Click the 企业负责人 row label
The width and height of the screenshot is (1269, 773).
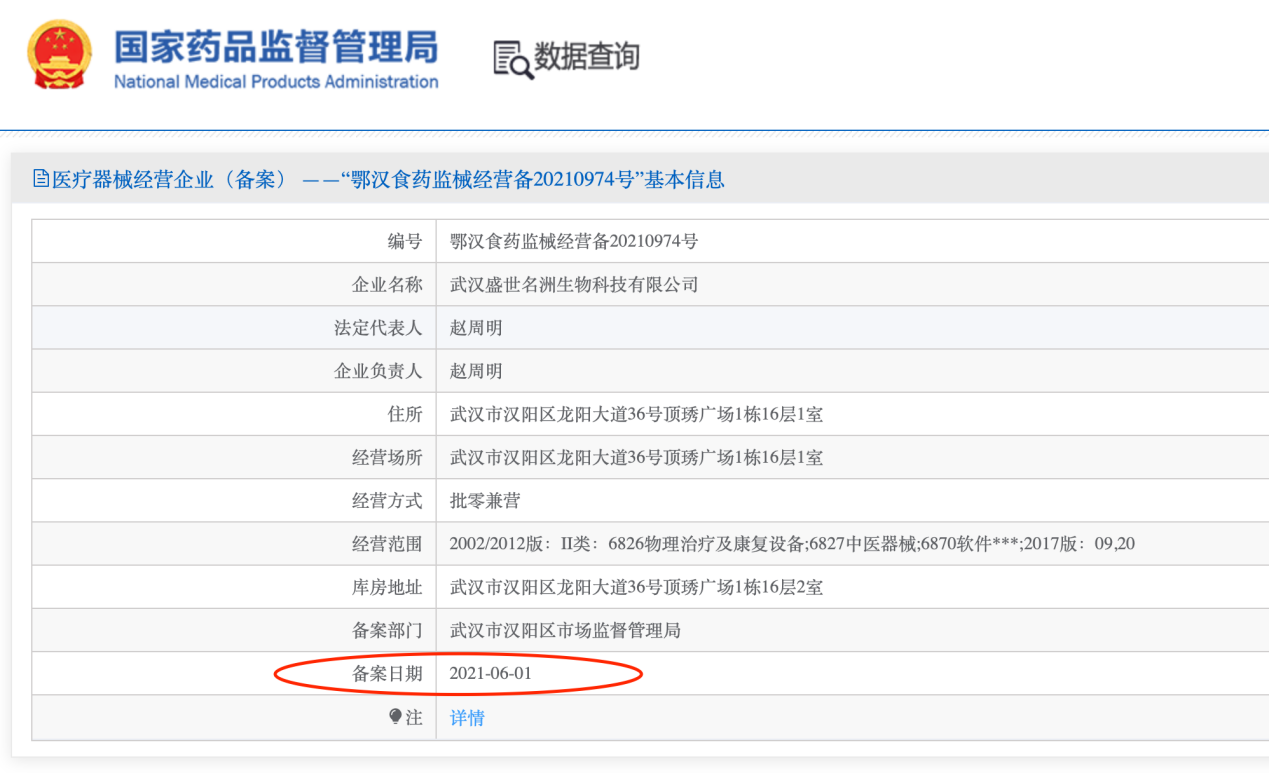tap(378, 371)
